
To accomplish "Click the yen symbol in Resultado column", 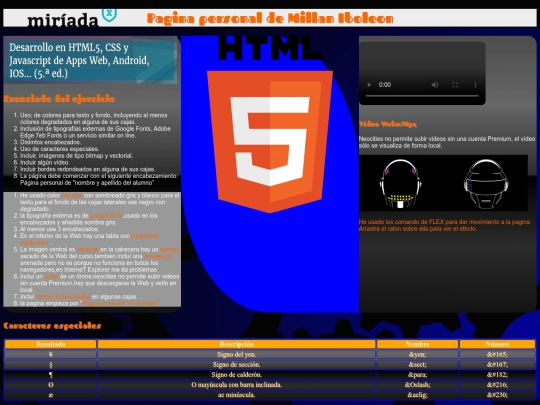I will pyautogui.click(x=51, y=354).
